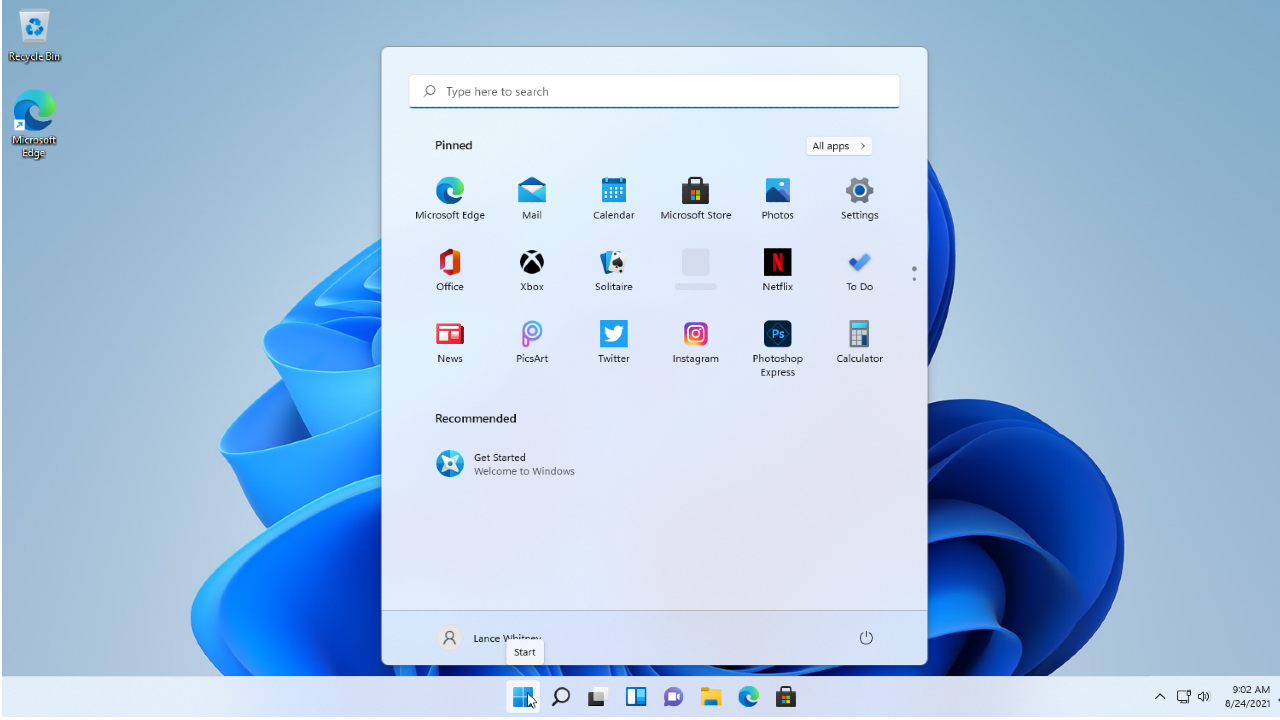
Task: Launch the Netflix app
Action: click(777, 269)
